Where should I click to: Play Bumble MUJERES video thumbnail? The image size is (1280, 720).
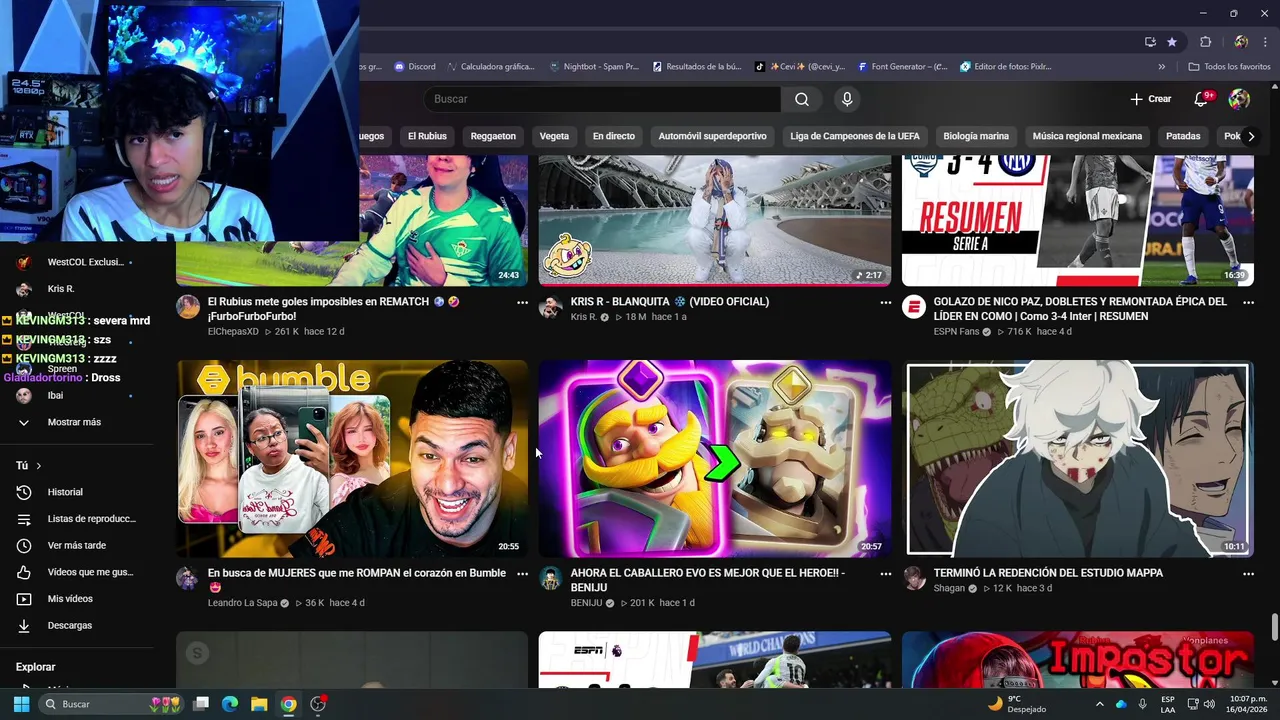(352, 459)
